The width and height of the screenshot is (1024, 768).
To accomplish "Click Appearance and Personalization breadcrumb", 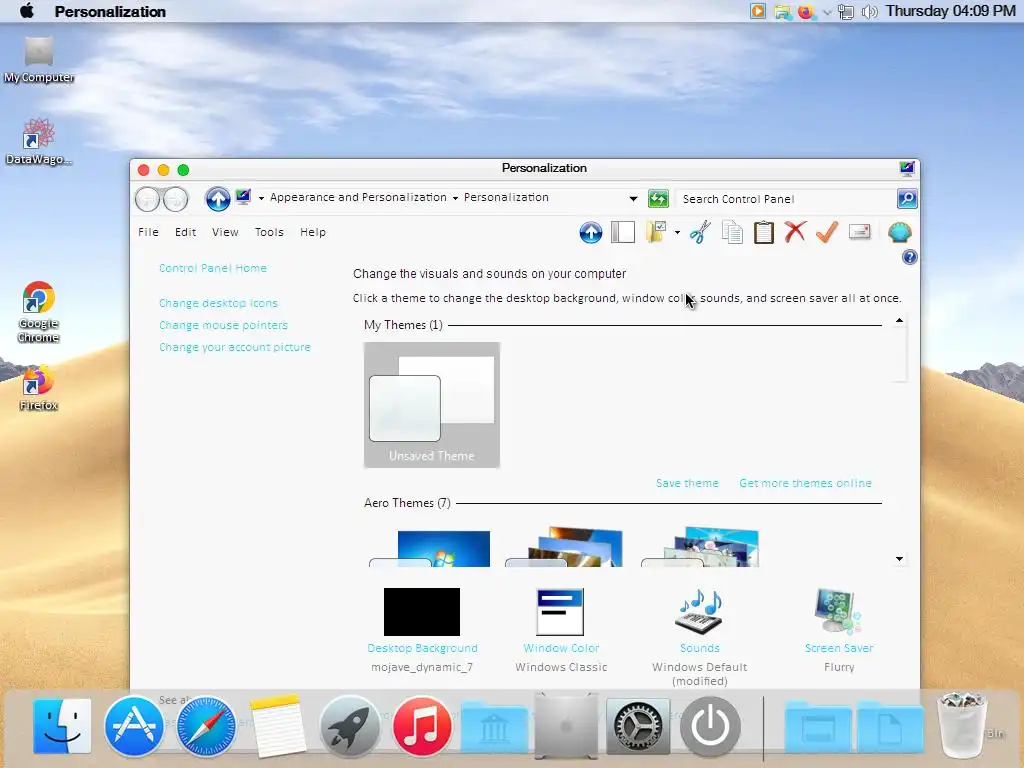I will pos(358,197).
